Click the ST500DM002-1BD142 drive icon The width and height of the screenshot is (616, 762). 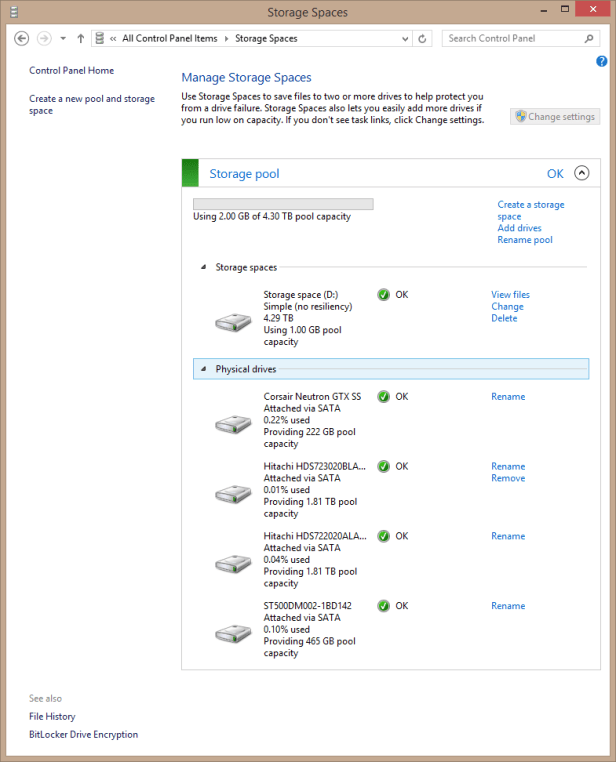coord(236,634)
